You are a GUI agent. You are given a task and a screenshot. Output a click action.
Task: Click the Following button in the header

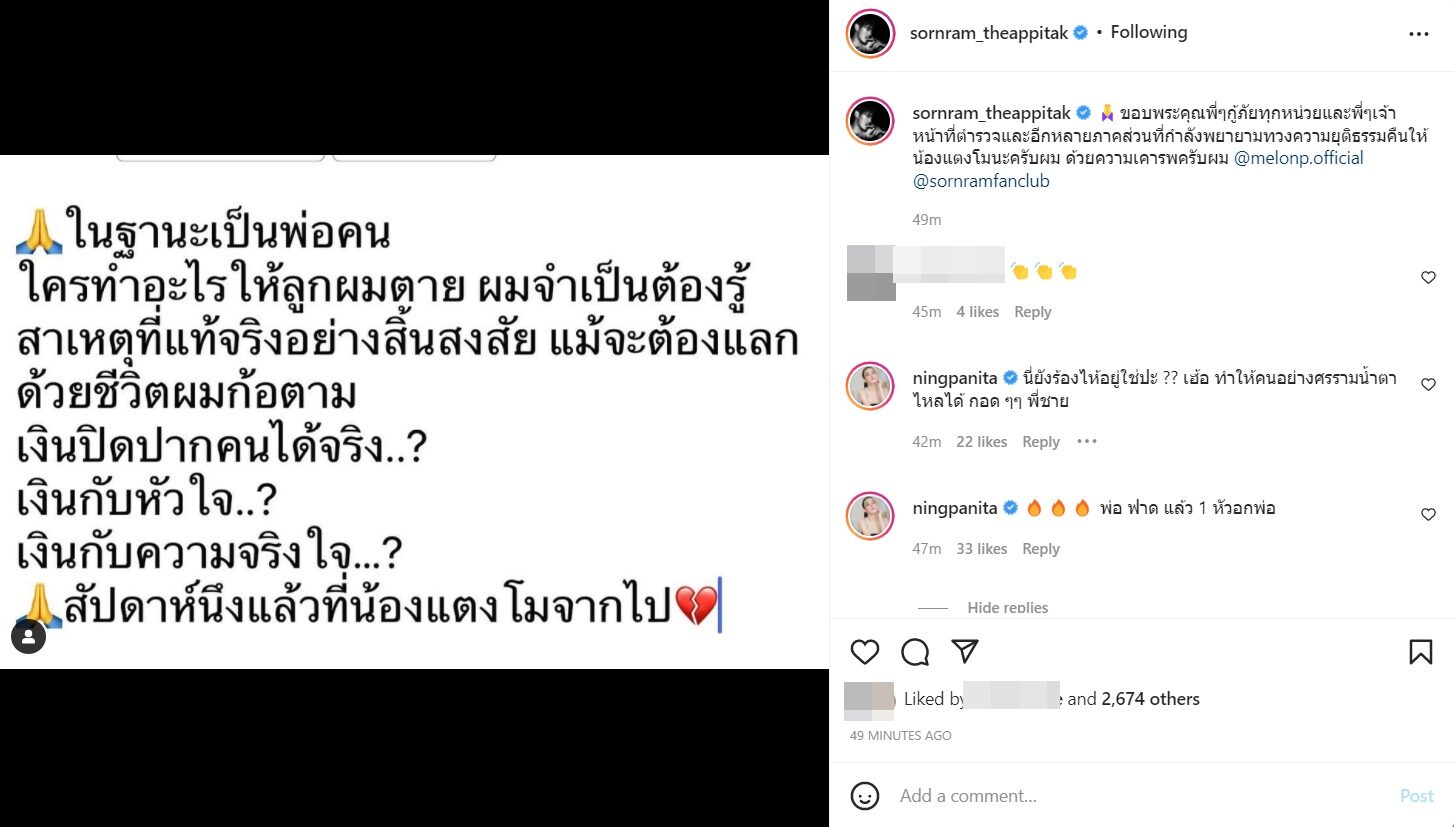click(1149, 32)
